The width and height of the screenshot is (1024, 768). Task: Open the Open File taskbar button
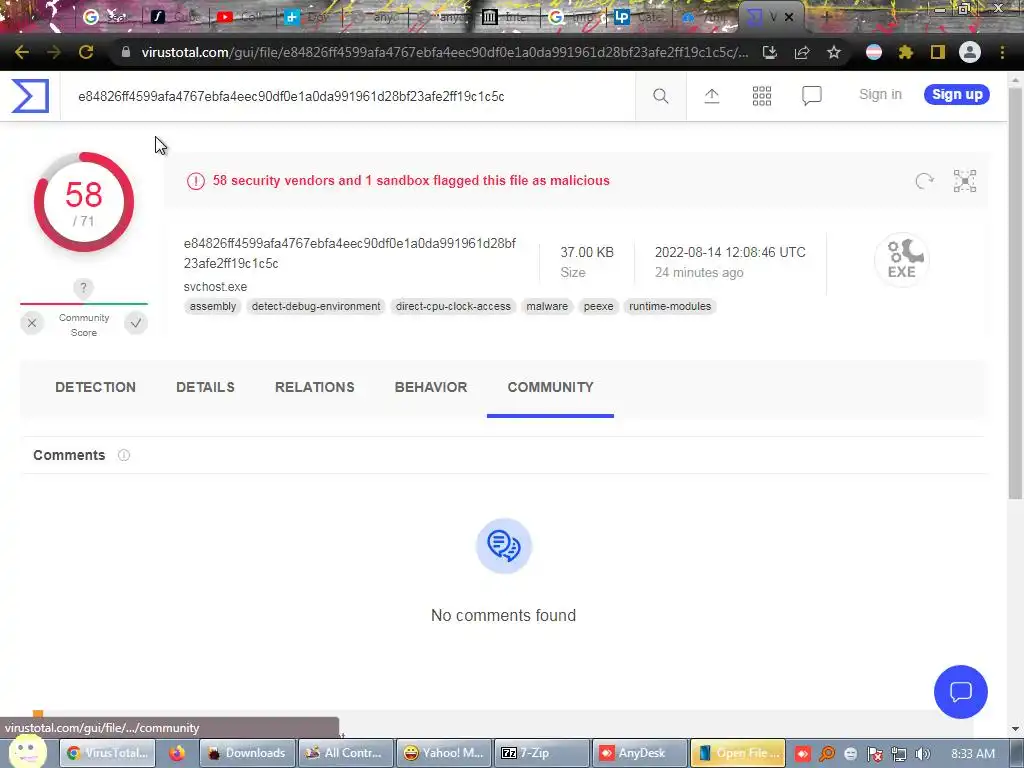pos(738,753)
